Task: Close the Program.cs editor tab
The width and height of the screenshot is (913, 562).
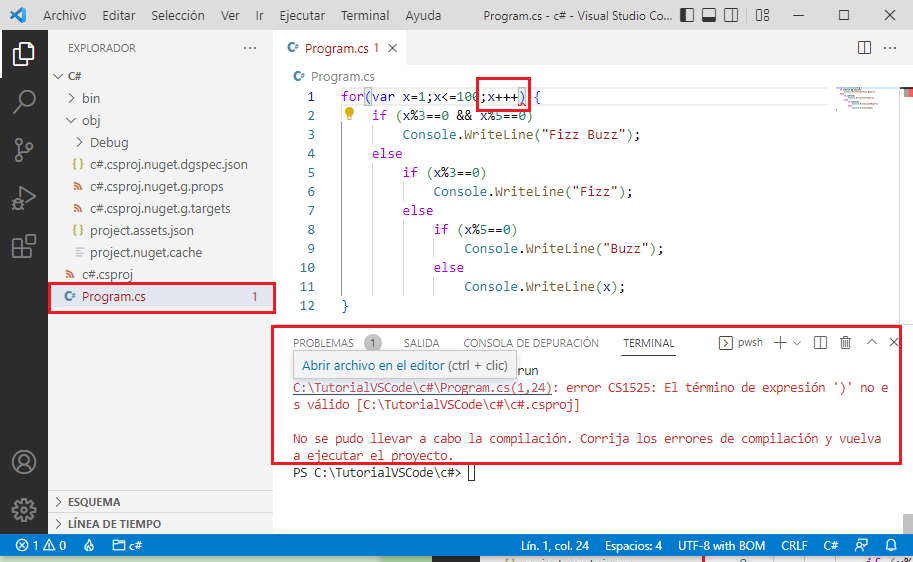Action: point(393,48)
